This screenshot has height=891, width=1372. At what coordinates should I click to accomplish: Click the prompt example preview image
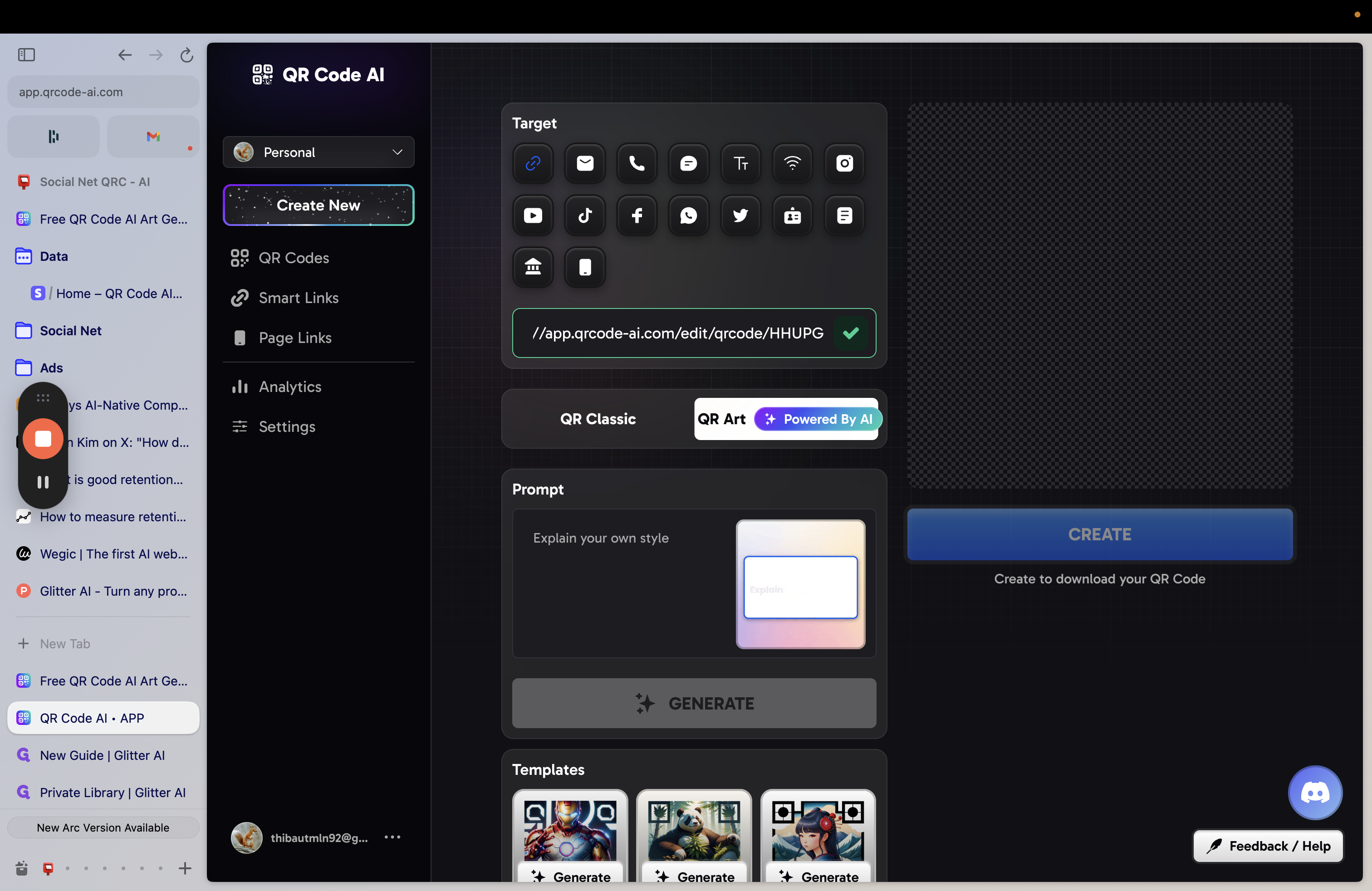pyautogui.click(x=801, y=584)
